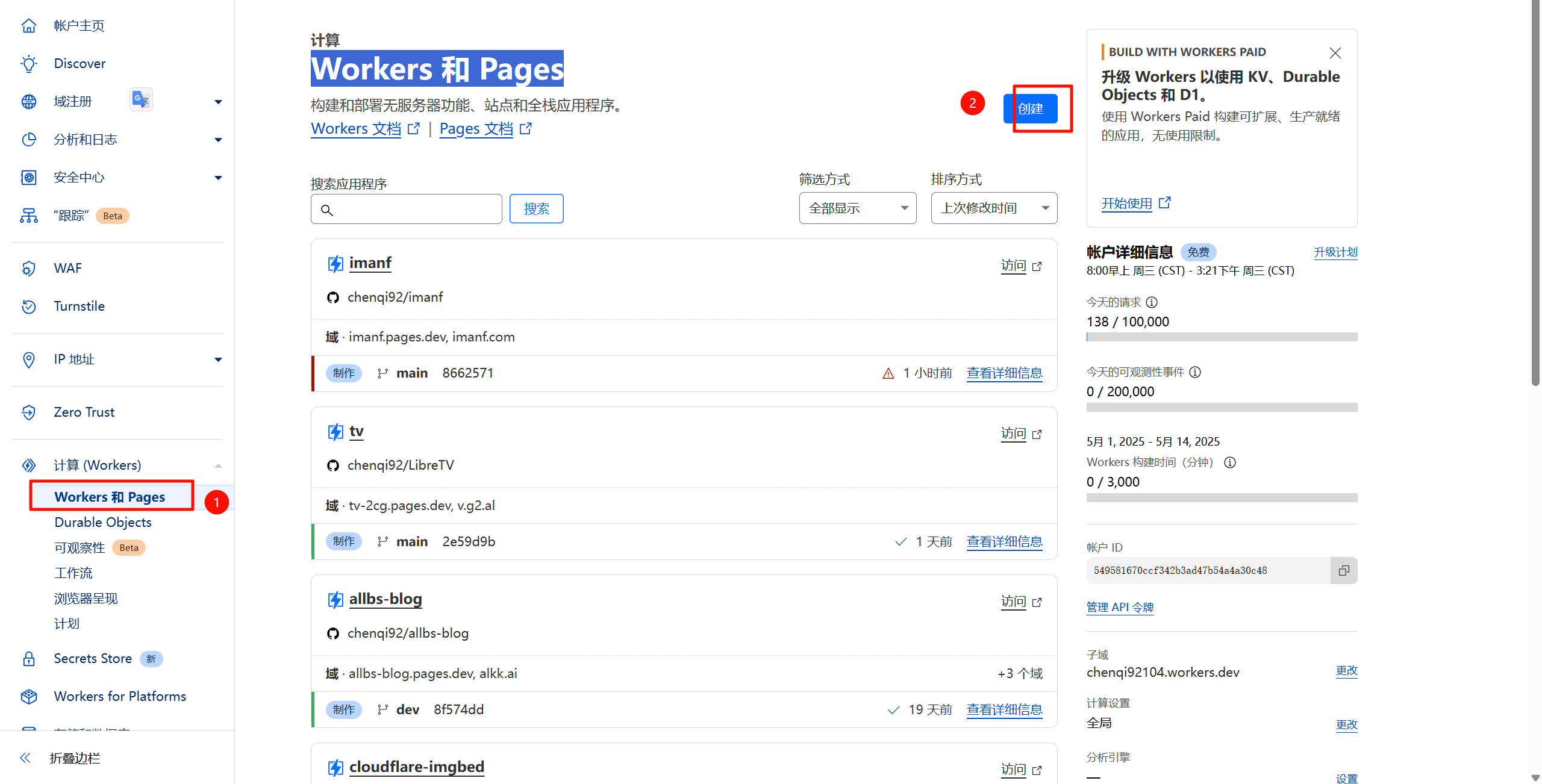Click the GitHub icon beside chenqi92/LibreTV

pyautogui.click(x=332, y=465)
